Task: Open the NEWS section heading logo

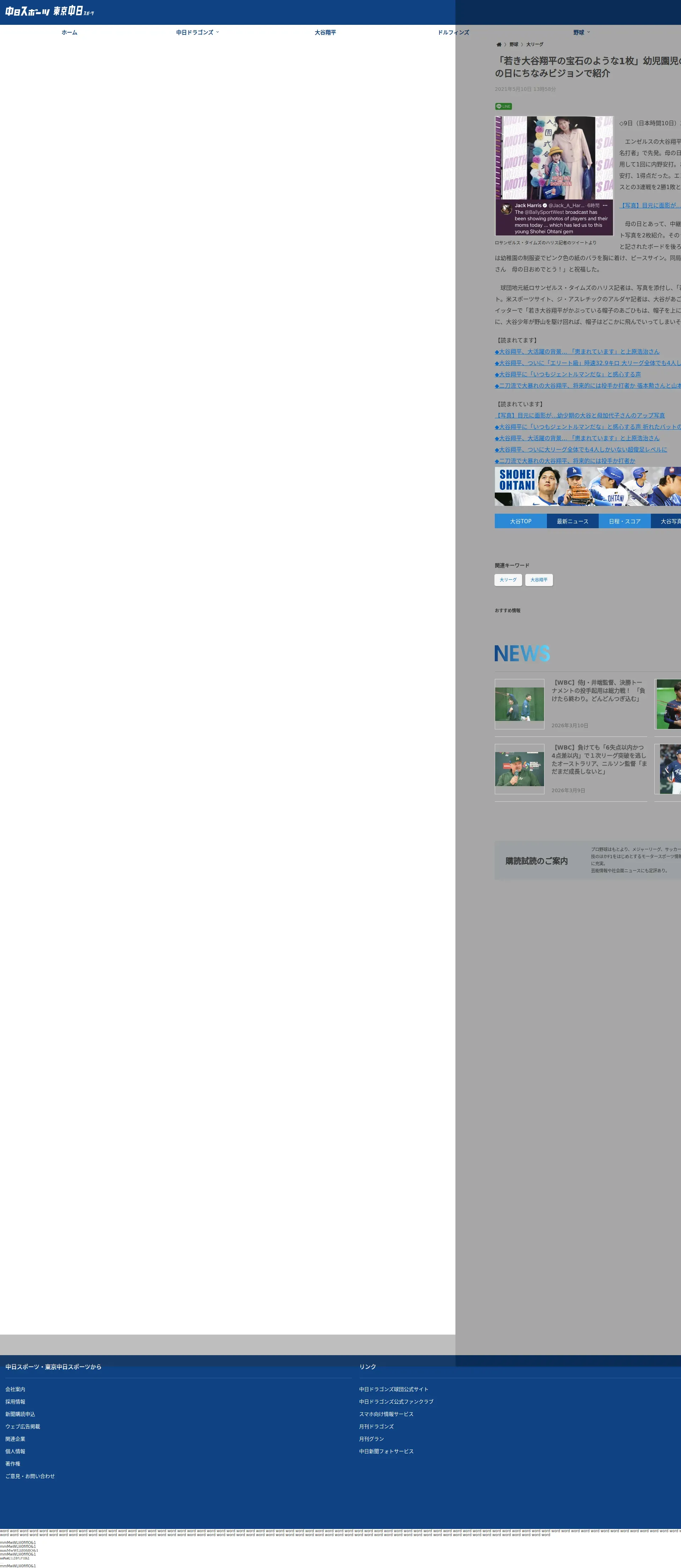Action: tap(521, 654)
